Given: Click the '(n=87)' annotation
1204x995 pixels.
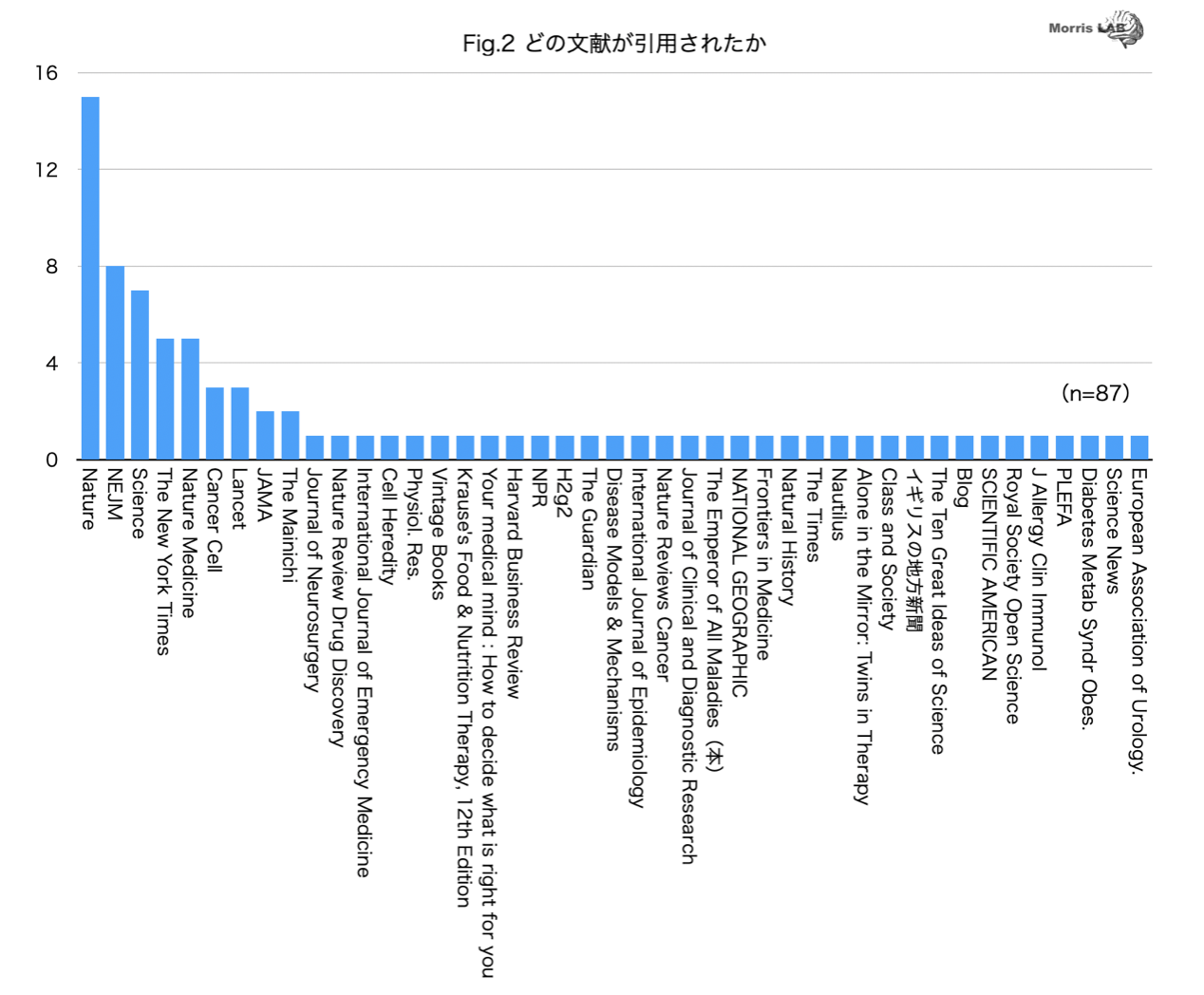Looking at the screenshot, I should [x=1095, y=393].
